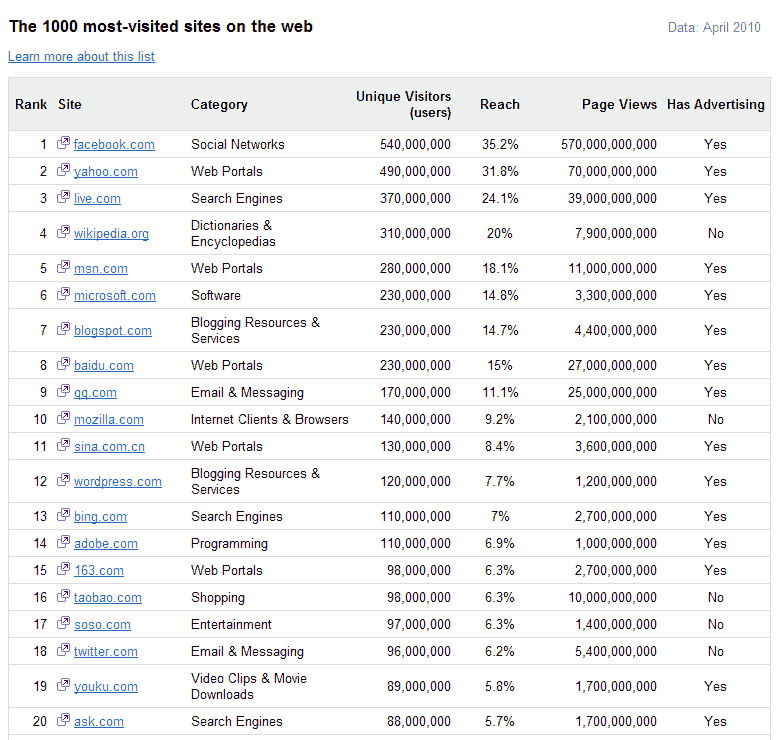Click the 'Data: April 2010' label
782x740 pixels.
click(x=714, y=27)
